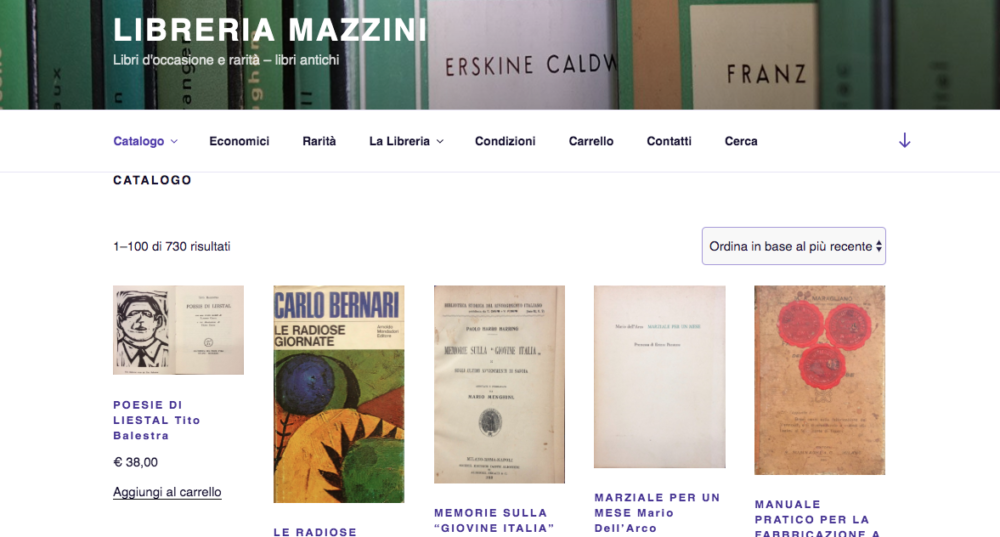The image size is (1000, 537).
Task: Go to the Rarità page
Action: click(319, 141)
